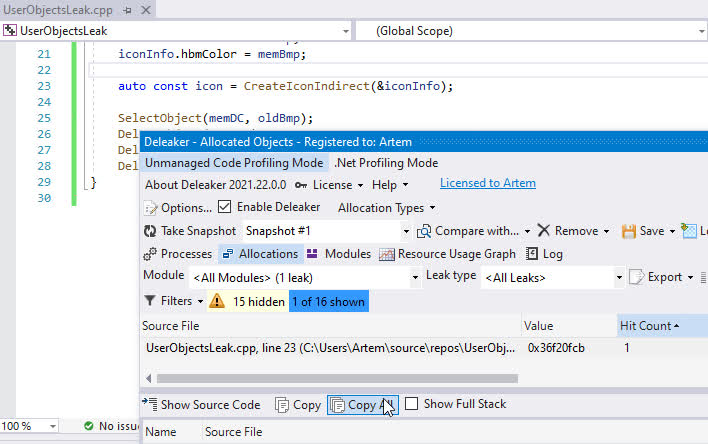Open the Log tab
Image resolution: width=708 pixels, height=444 pixels.
(x=545, y=254)
